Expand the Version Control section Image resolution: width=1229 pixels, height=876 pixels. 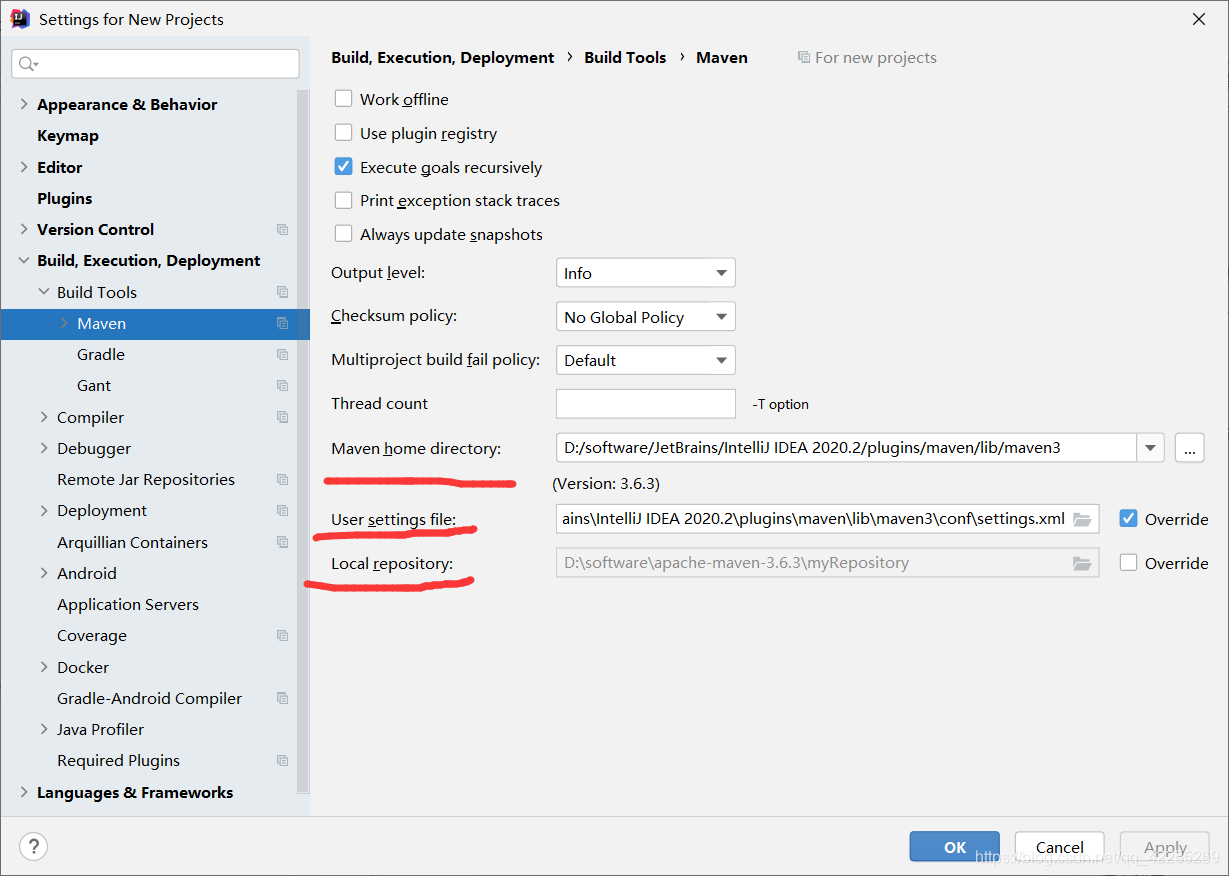(24, 230)
